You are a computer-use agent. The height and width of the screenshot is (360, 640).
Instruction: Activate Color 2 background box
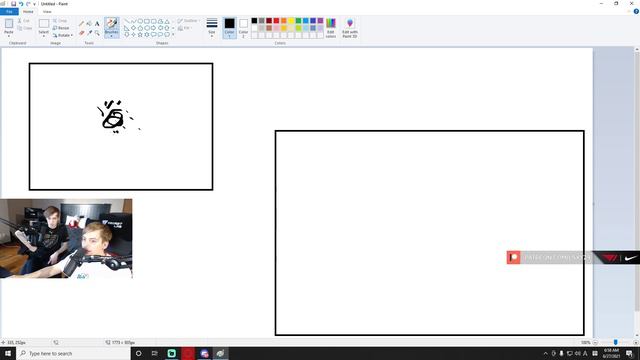pyautogui.click(x=243, y=28)
